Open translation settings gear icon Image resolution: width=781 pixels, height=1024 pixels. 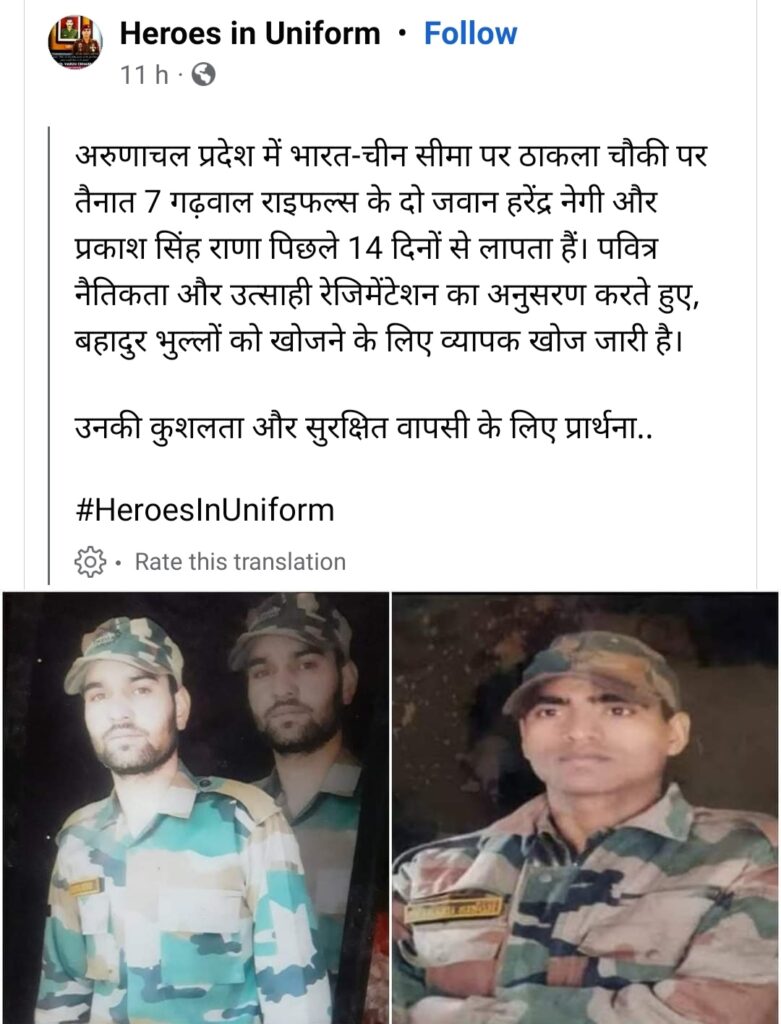click(90, 561)
